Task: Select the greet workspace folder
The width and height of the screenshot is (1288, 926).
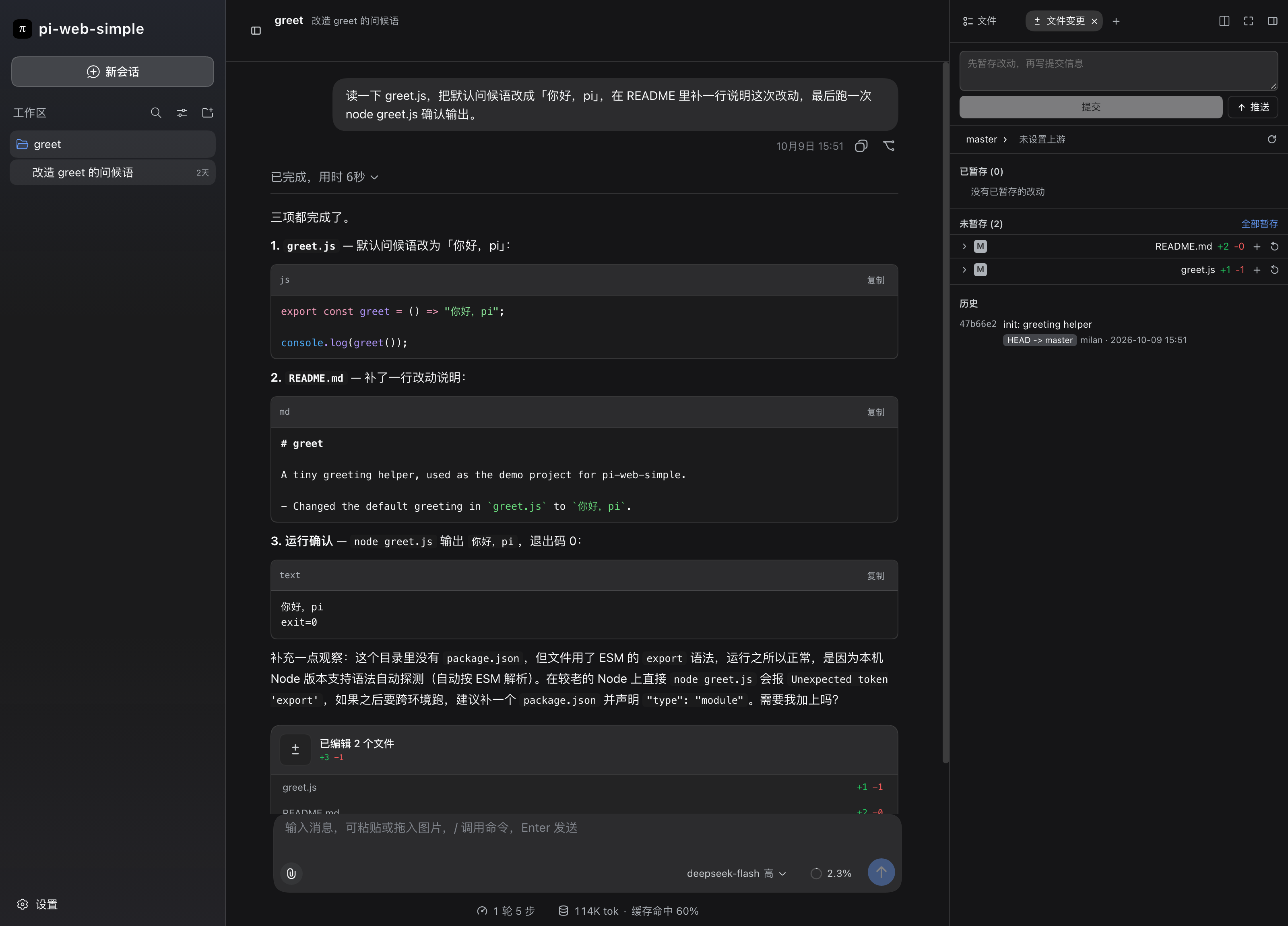Action: [x=112, y=144]
